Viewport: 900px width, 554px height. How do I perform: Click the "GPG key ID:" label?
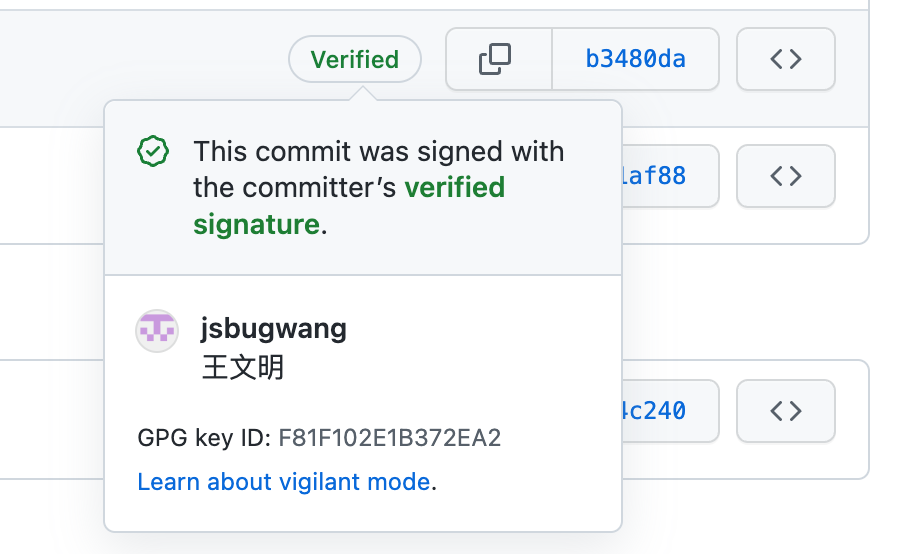204,438
